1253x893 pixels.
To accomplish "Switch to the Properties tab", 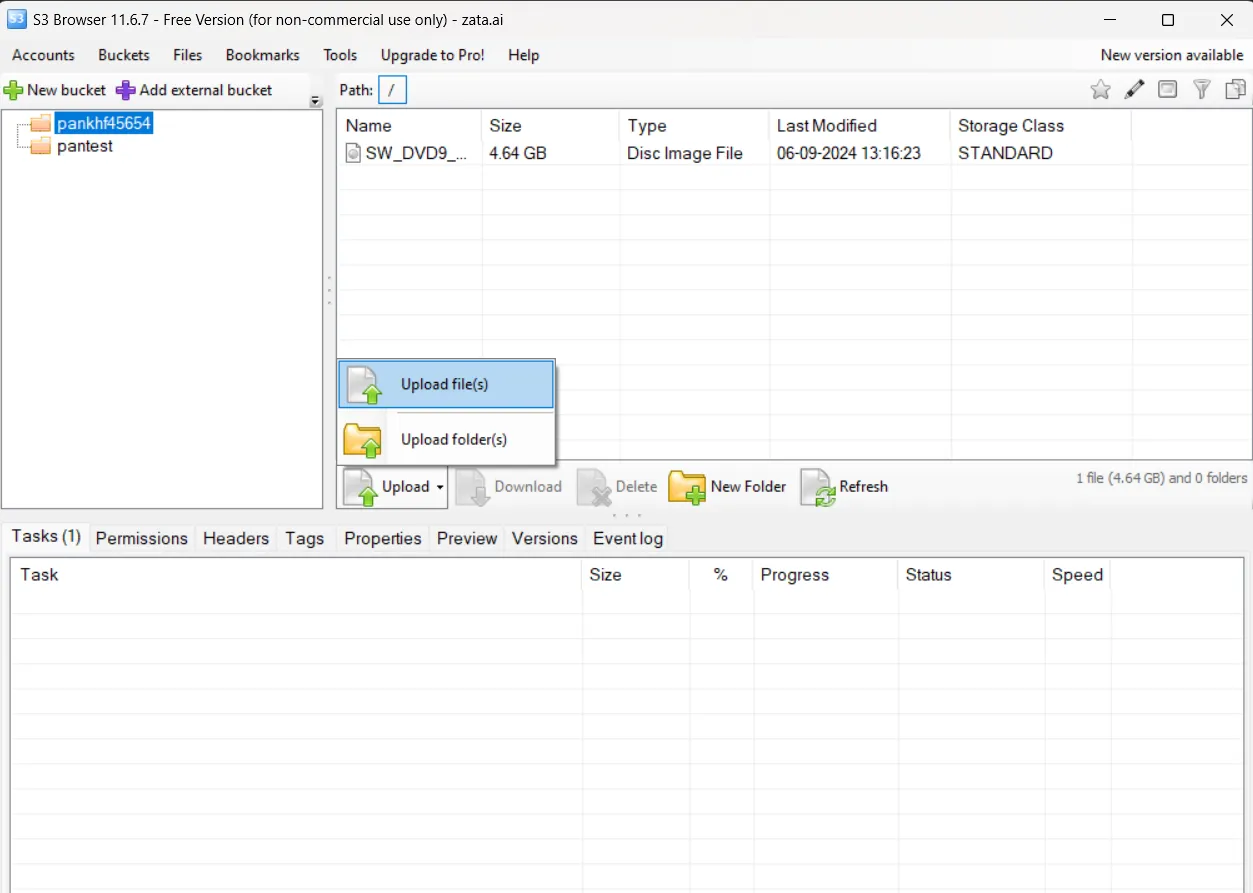I will click(x=383, y=538).
